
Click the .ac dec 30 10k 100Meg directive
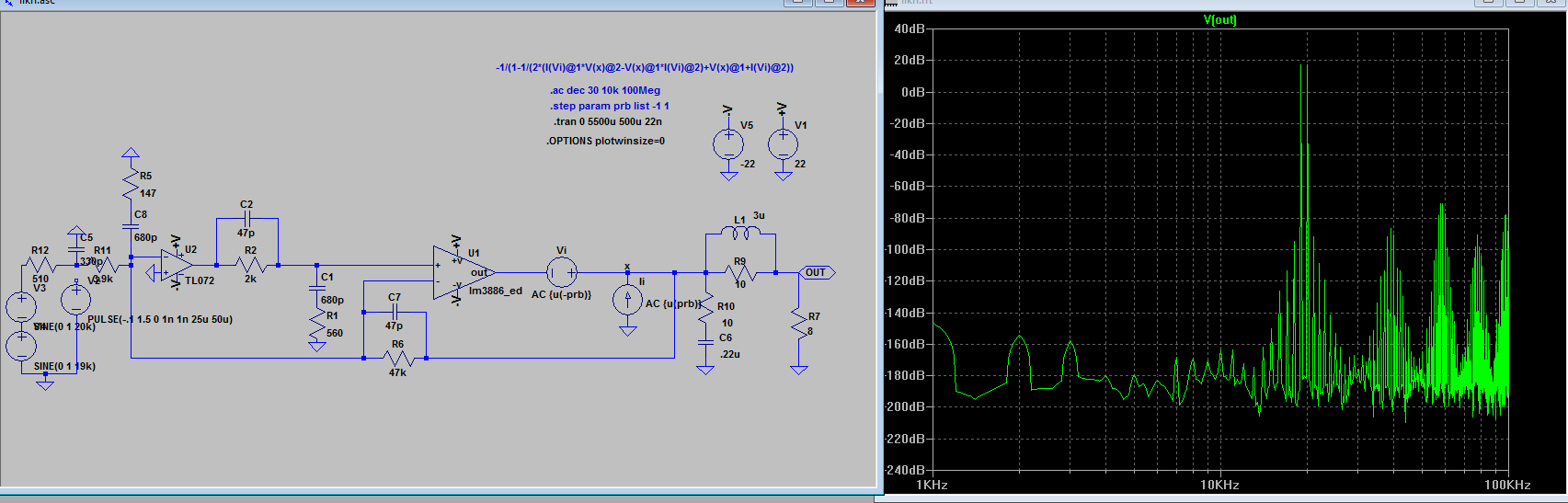[x=605, y=90]
